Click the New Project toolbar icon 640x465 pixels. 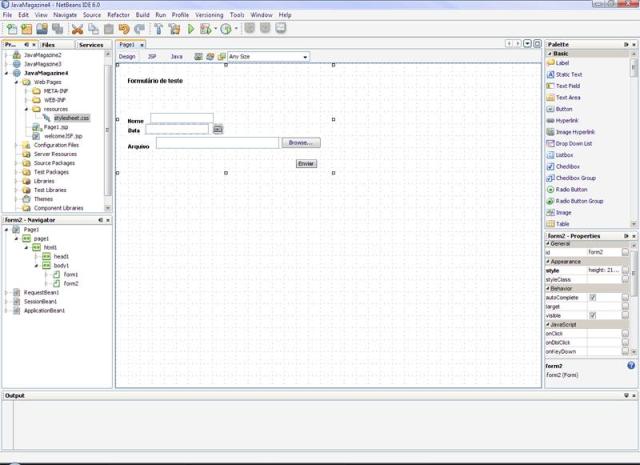tap(27, 29)
